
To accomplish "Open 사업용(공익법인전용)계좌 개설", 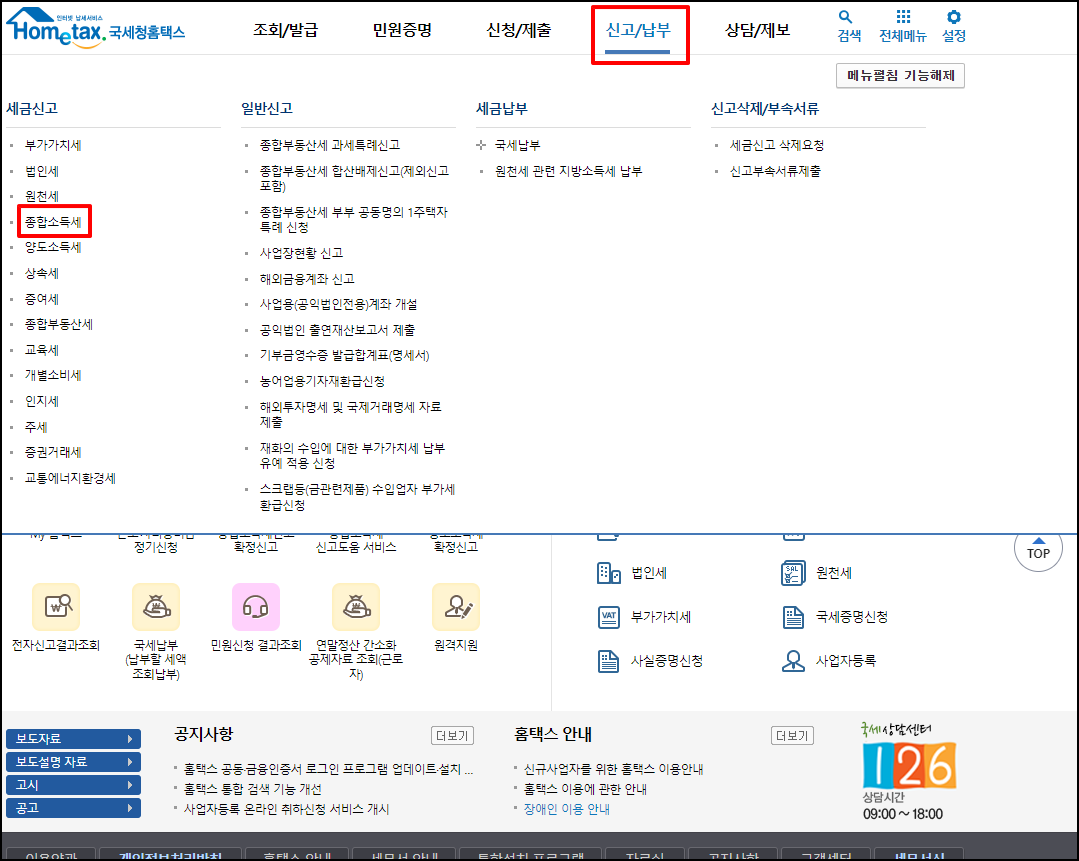I will coord(339,304).
